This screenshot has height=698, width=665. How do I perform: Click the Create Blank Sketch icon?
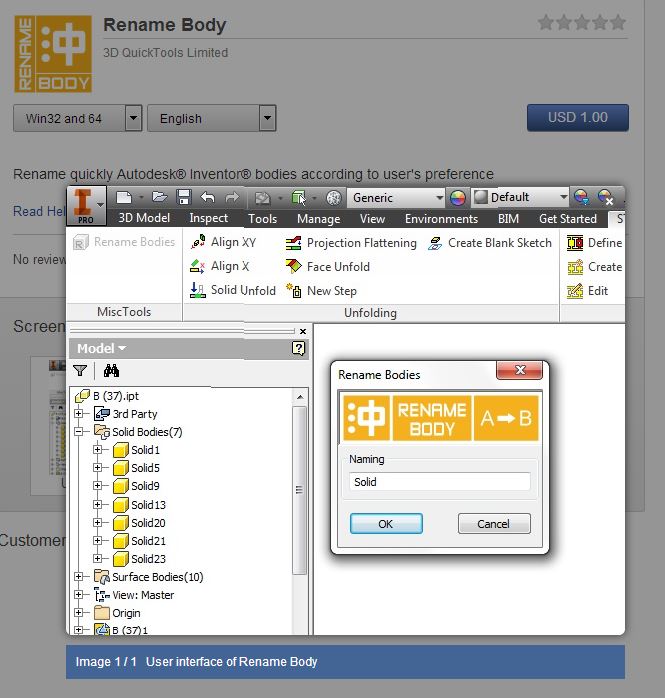435,243
